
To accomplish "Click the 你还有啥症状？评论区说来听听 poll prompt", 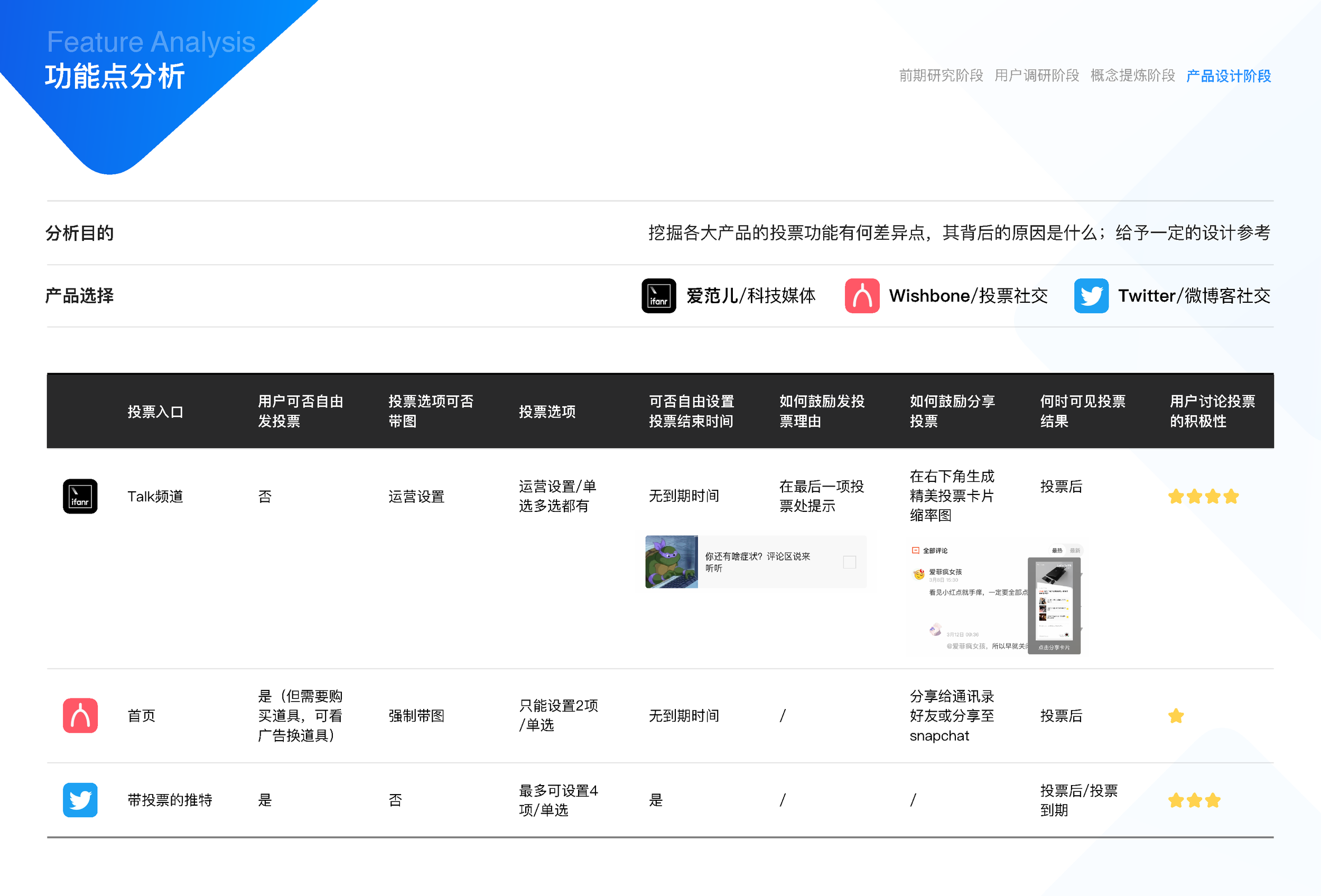I will pyautogui.click(x=758, y=562).
